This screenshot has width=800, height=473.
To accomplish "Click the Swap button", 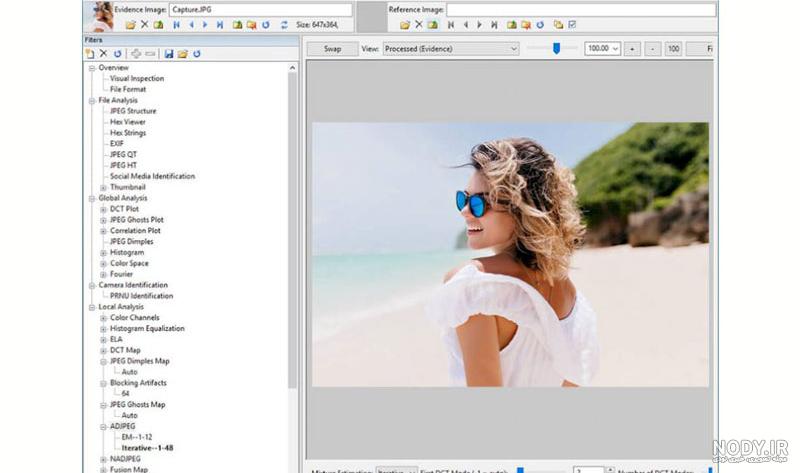I will [332, 48].
